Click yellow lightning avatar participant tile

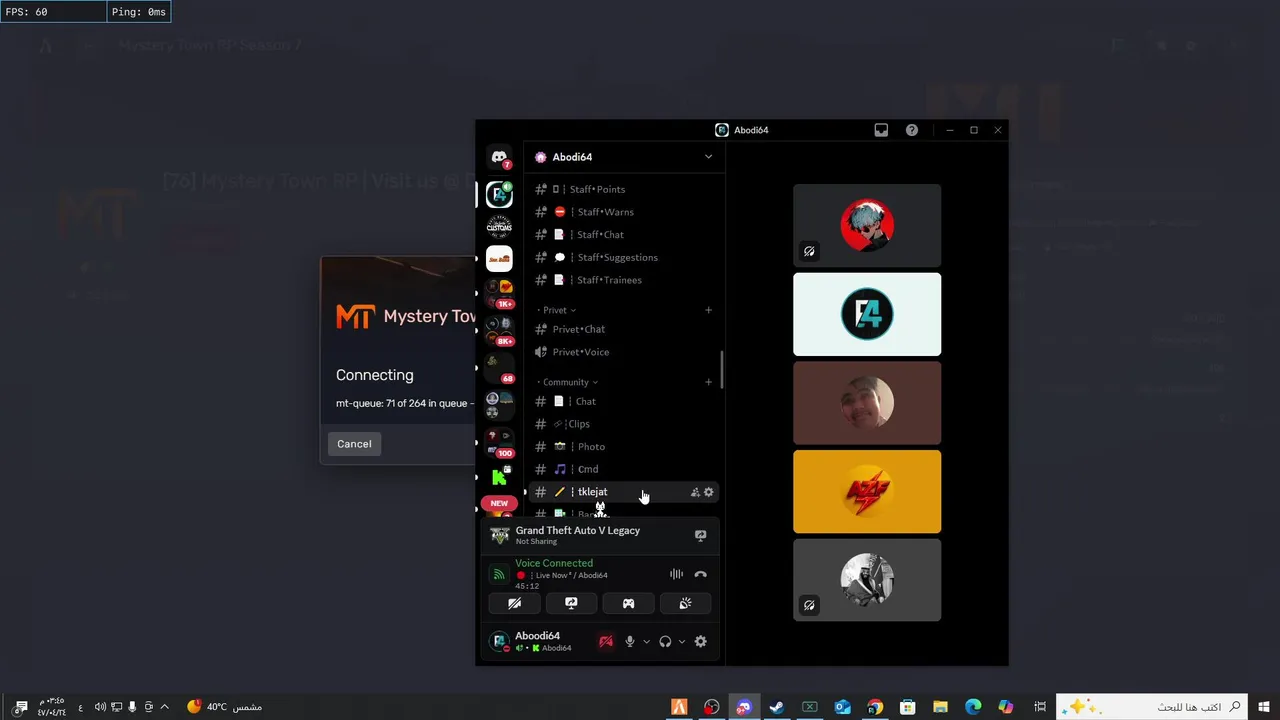[867, 491]
